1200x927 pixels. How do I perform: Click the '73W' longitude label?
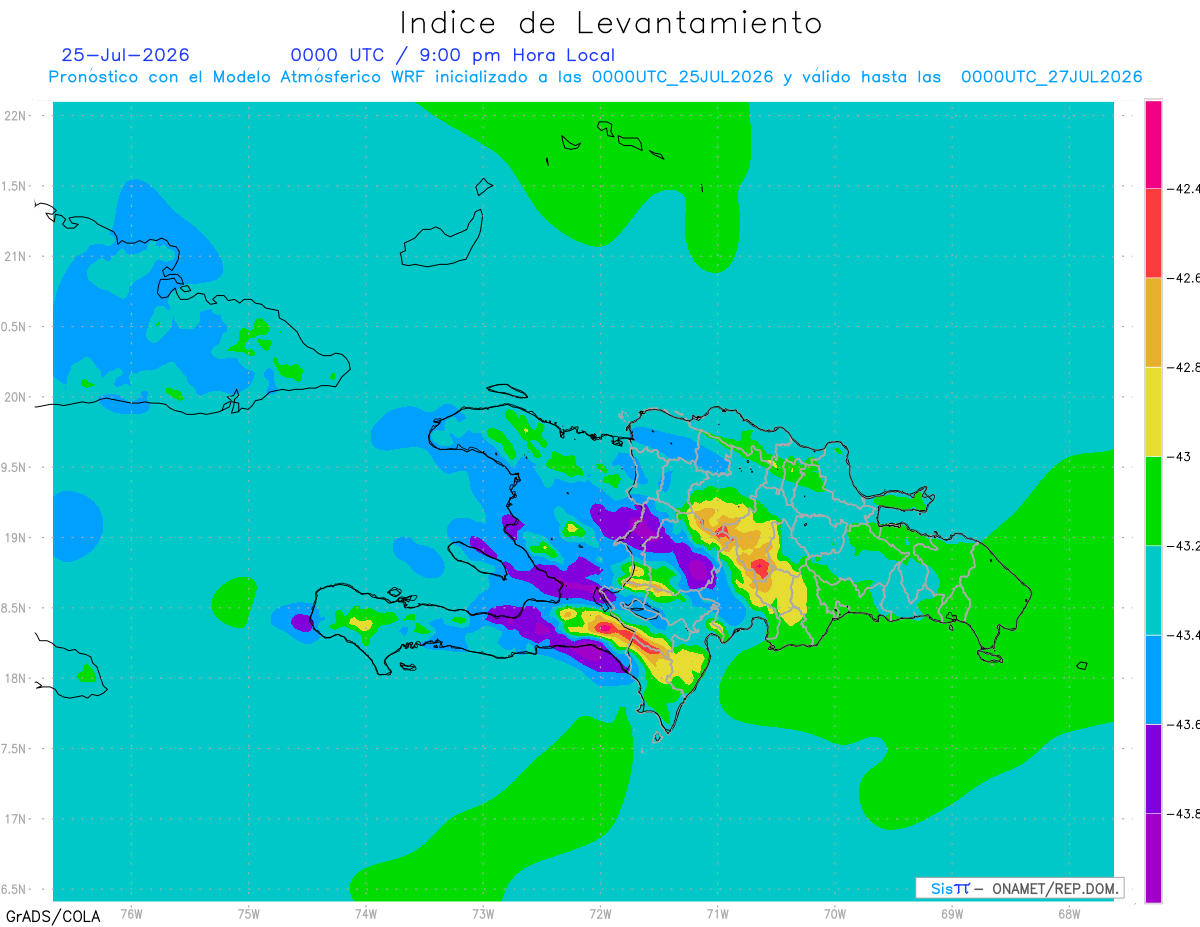[483, 913]
